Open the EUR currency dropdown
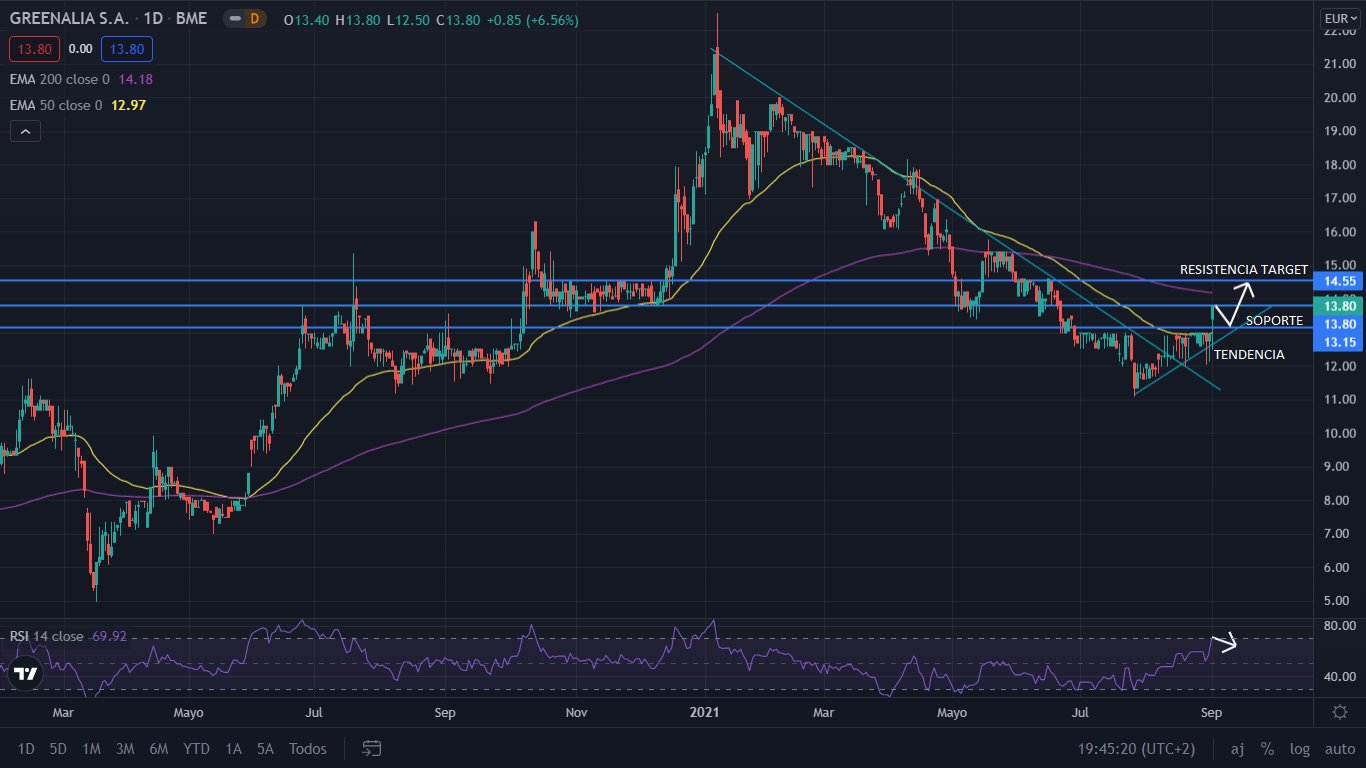The width and height of the screenshot is (1366, 768). coord(1338,19)
